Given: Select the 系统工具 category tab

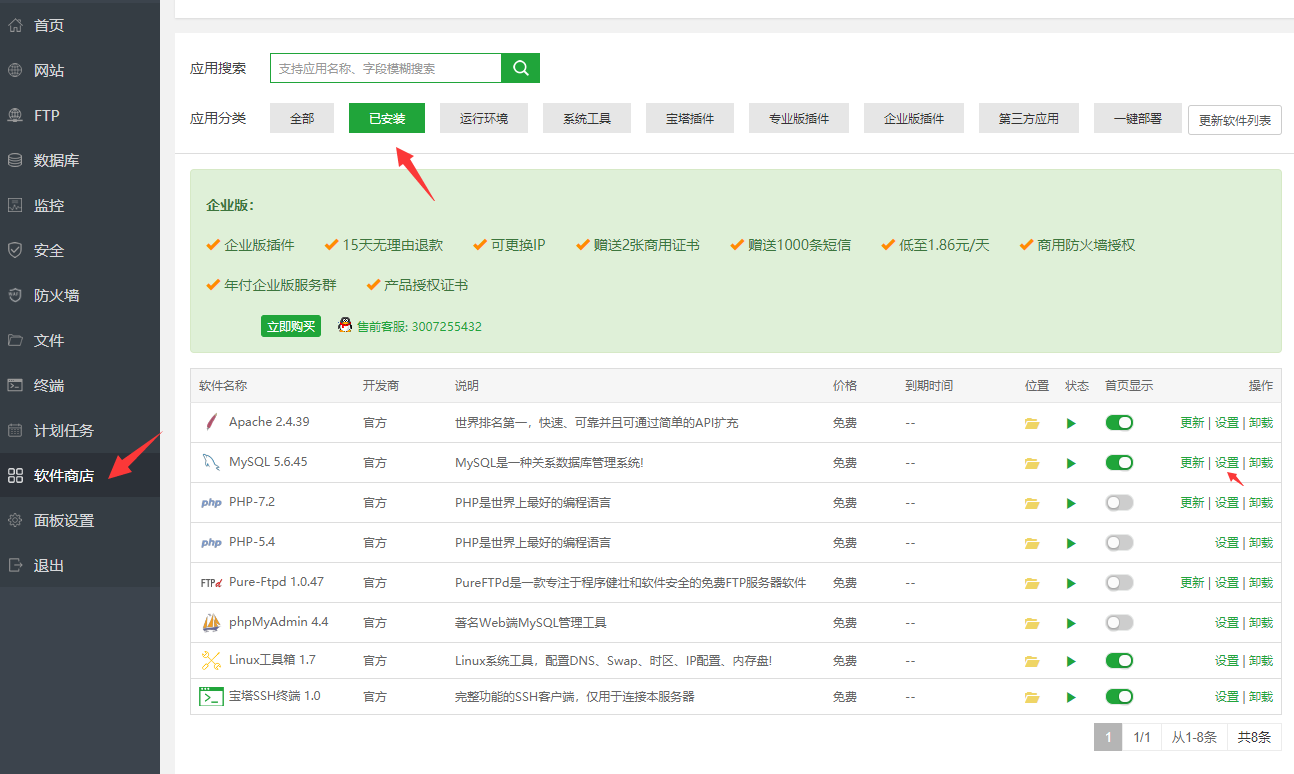Looking at the screenshot, I should pyautogui.click(x=587, y=118).
